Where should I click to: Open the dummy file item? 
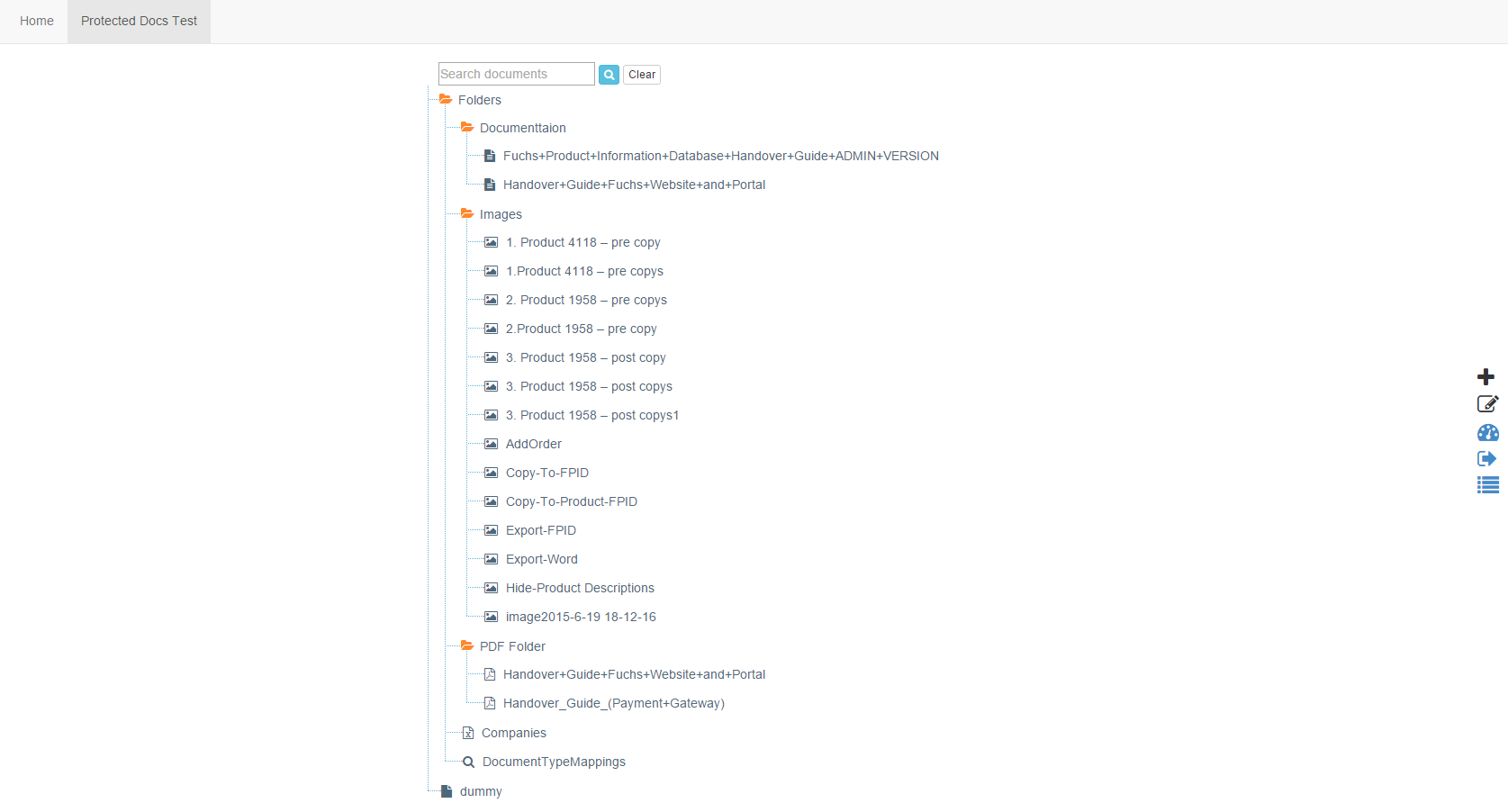(x=480, y=791)
